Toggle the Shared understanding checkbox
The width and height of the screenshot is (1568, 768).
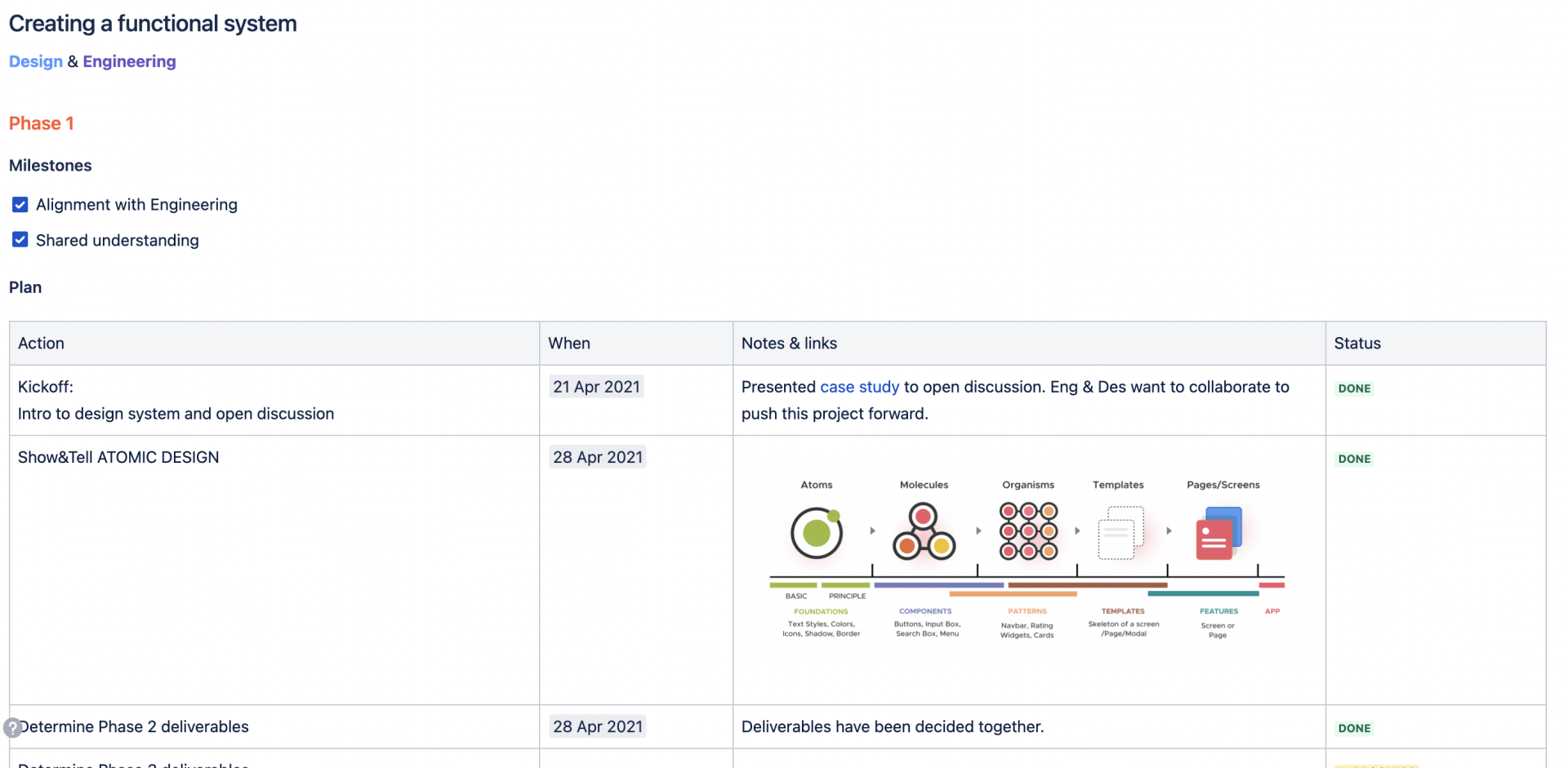click(20, 239)
